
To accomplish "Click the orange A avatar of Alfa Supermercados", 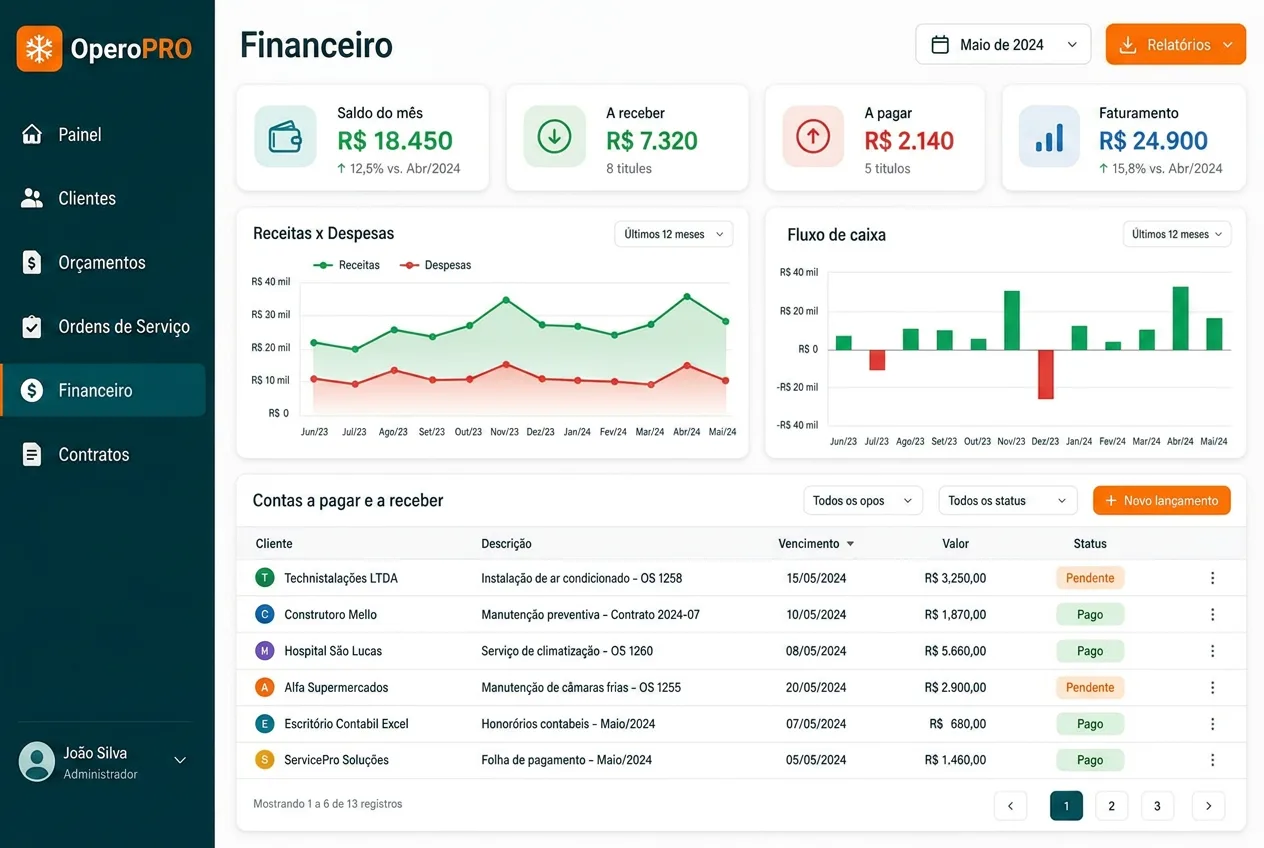I will click(x=265, y=687).
